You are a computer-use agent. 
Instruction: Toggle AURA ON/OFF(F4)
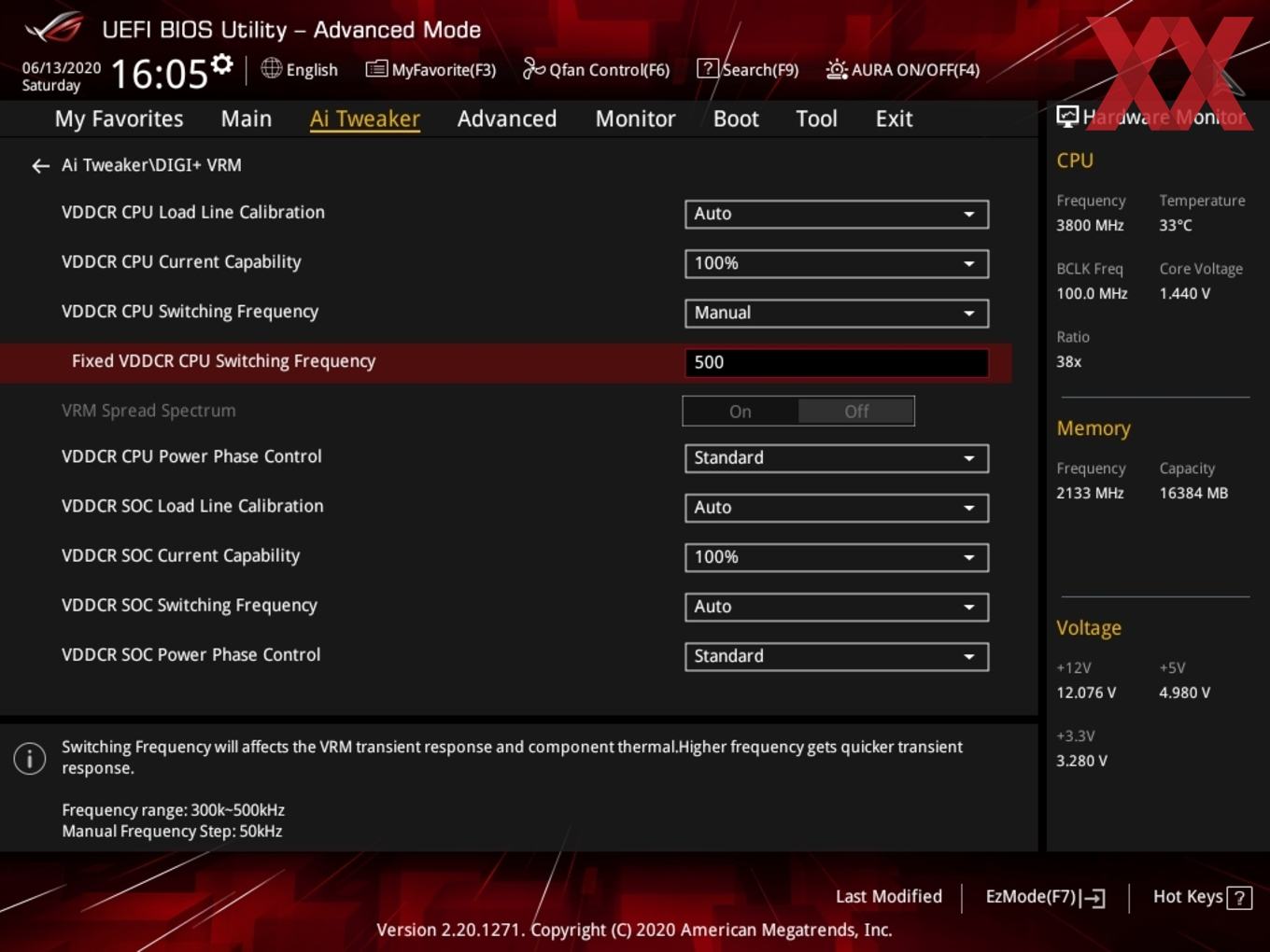[x=903, y=69]
